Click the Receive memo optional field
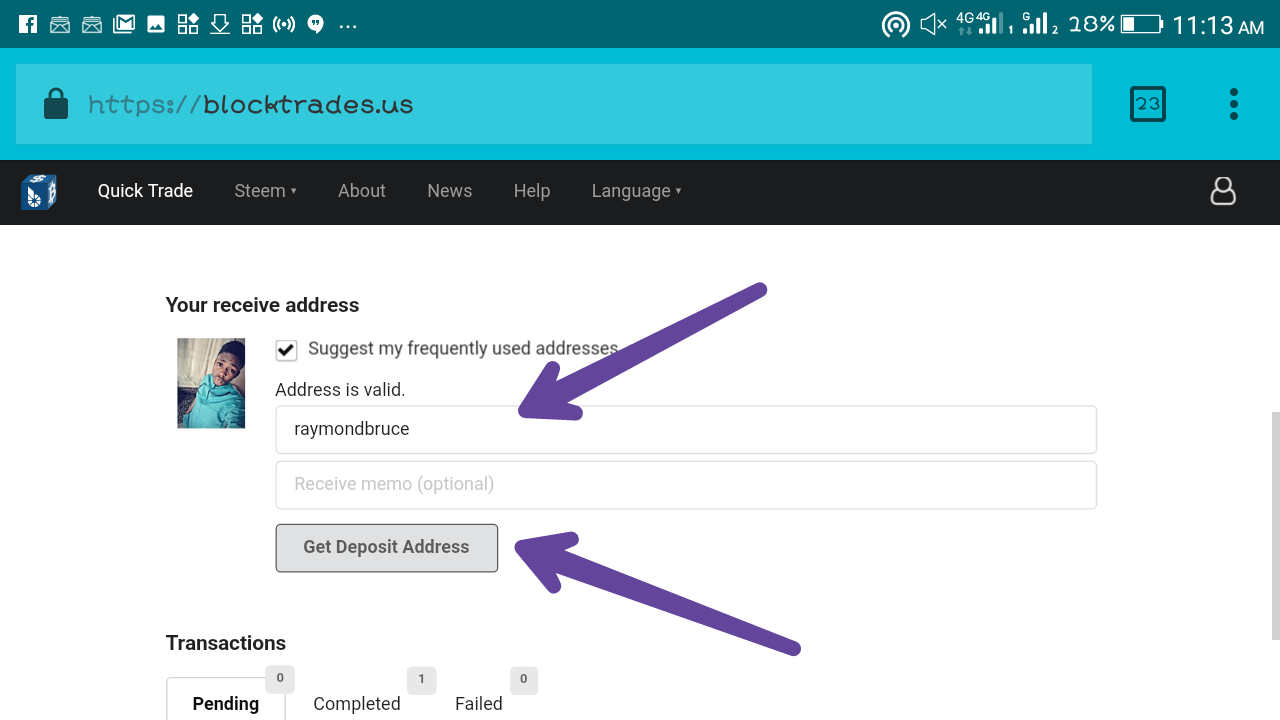This screenshot has width=1280, height=720. click(x=686, y=485)
